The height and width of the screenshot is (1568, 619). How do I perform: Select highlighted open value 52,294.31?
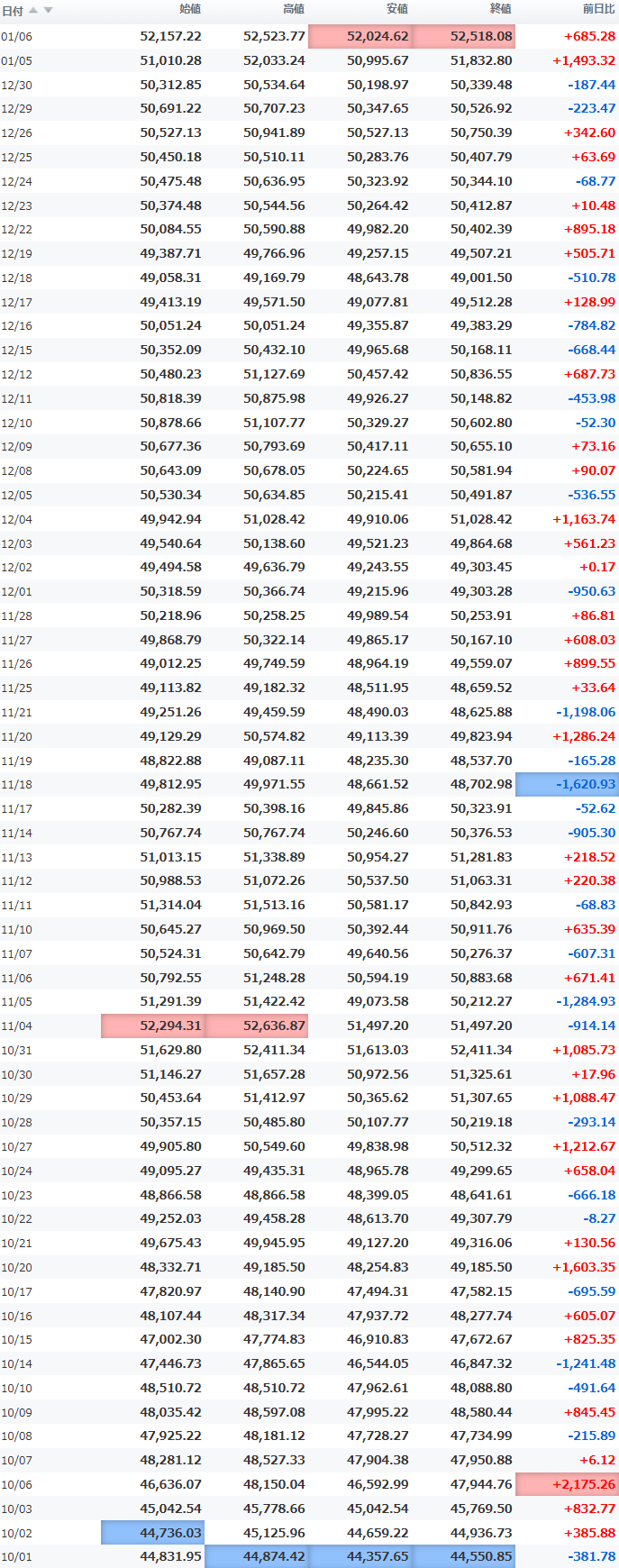pyautogui.click(x=152, y=1026)
